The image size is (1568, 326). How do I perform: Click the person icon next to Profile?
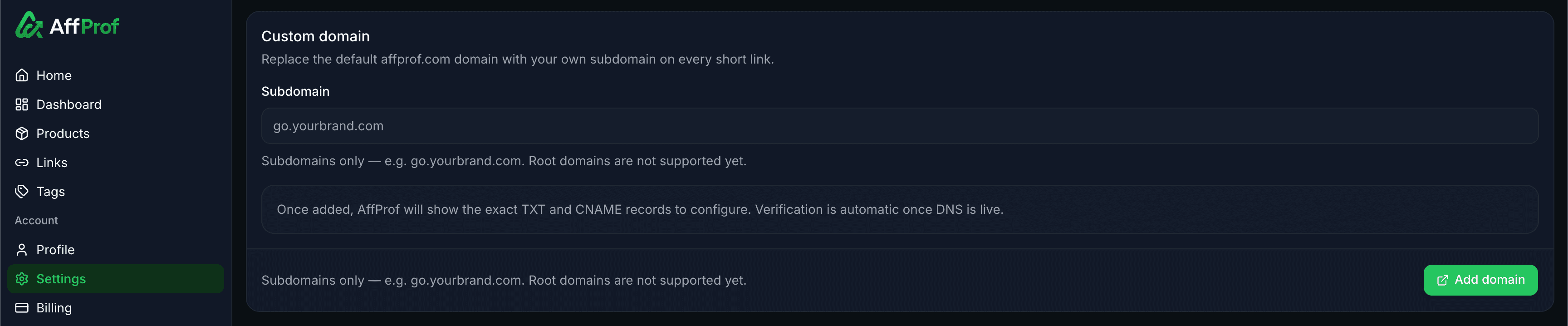(22, 249)
